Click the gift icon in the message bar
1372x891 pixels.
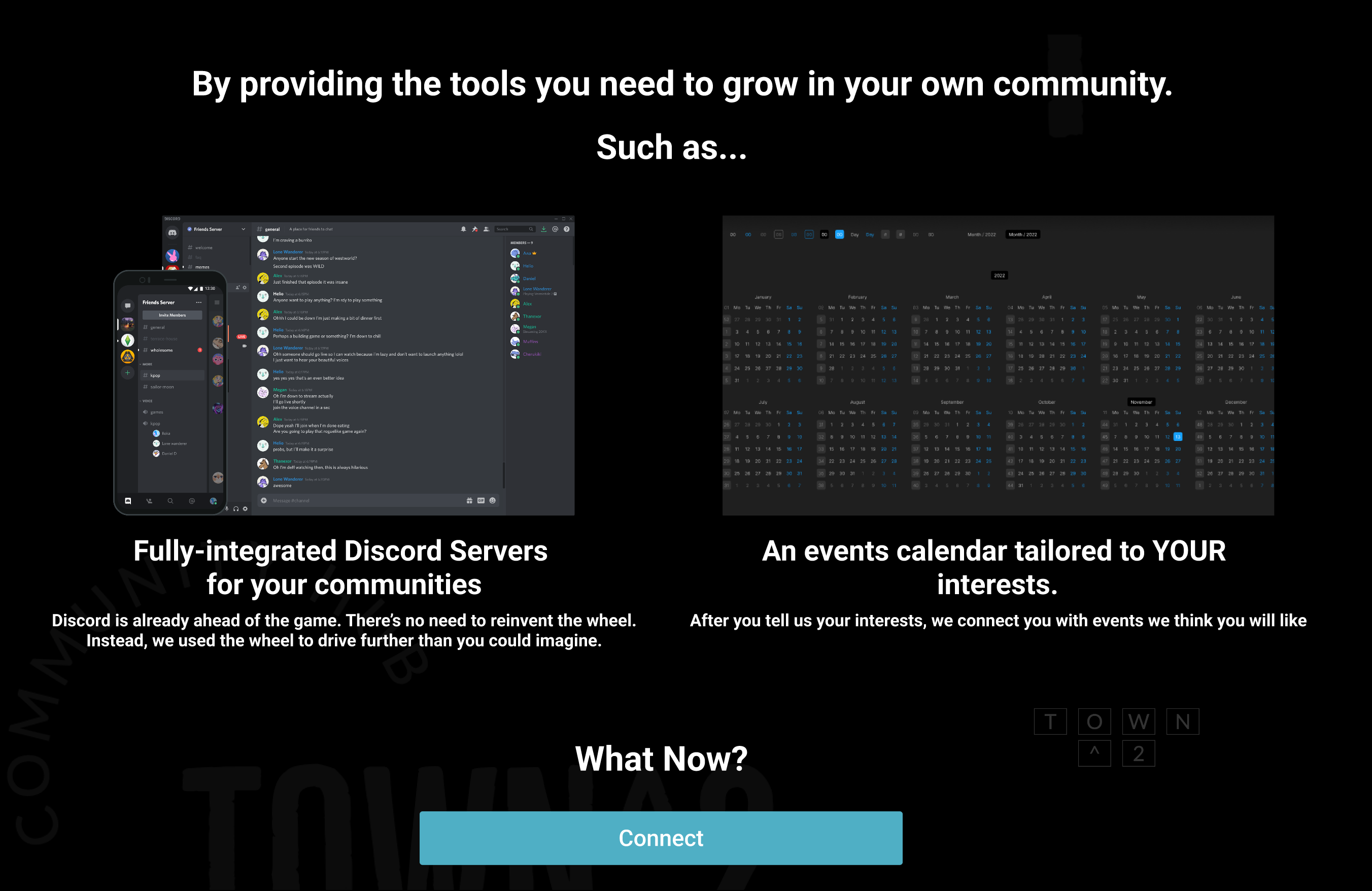pos(470,501)
